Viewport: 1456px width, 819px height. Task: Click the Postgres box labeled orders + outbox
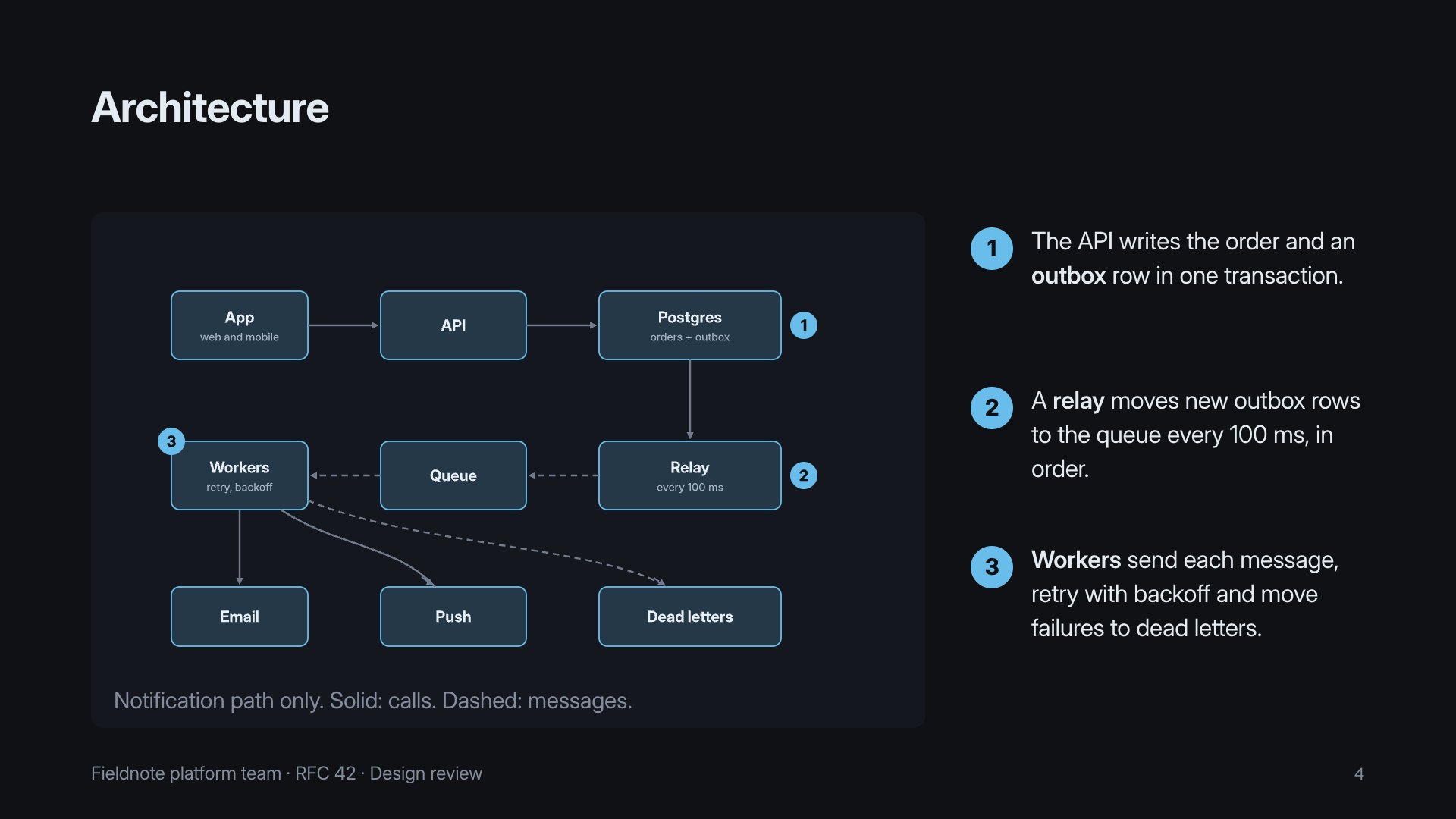(x=690, y=325)
